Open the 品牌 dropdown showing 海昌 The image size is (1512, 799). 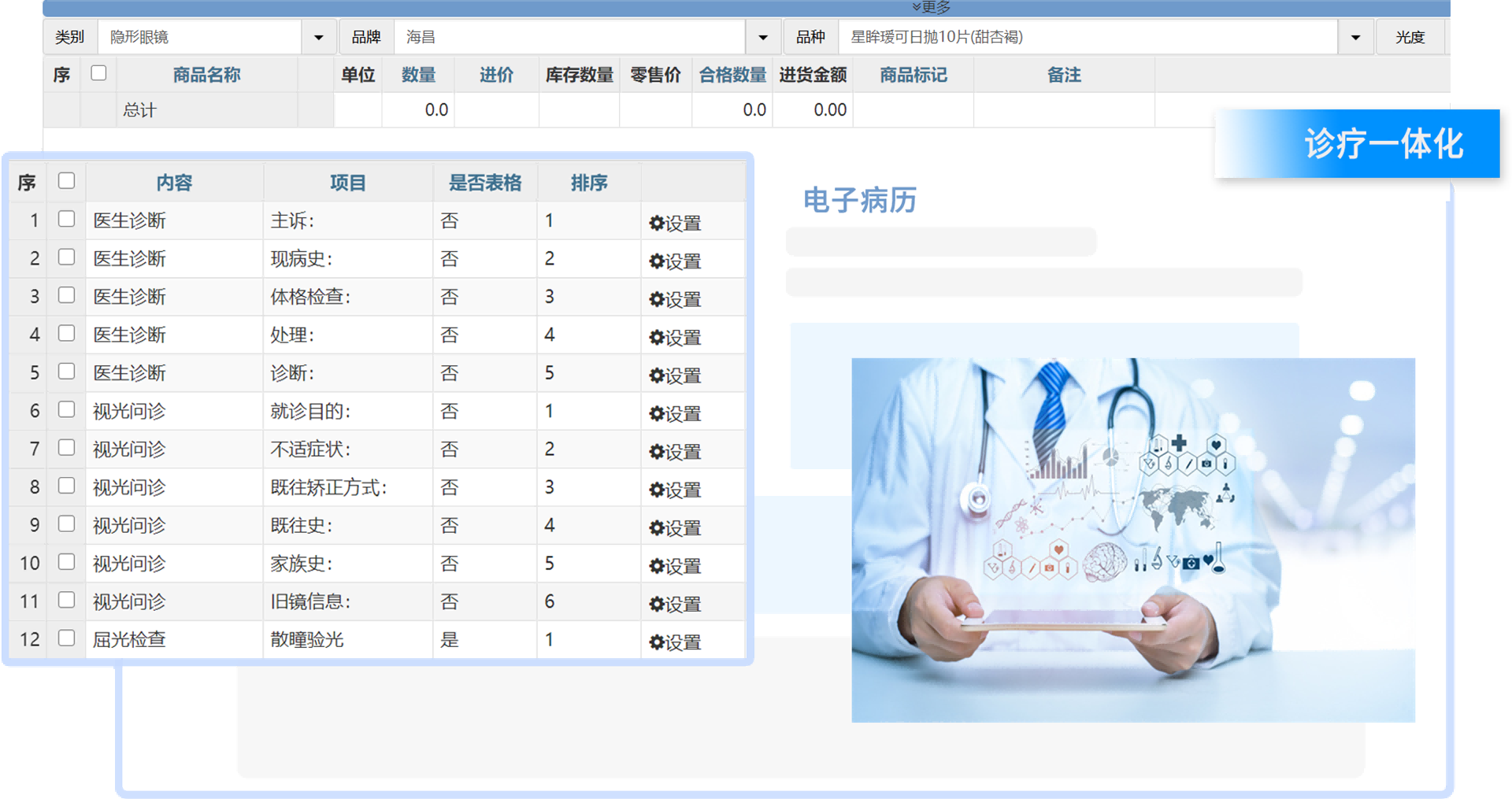[x=762, y=36]
